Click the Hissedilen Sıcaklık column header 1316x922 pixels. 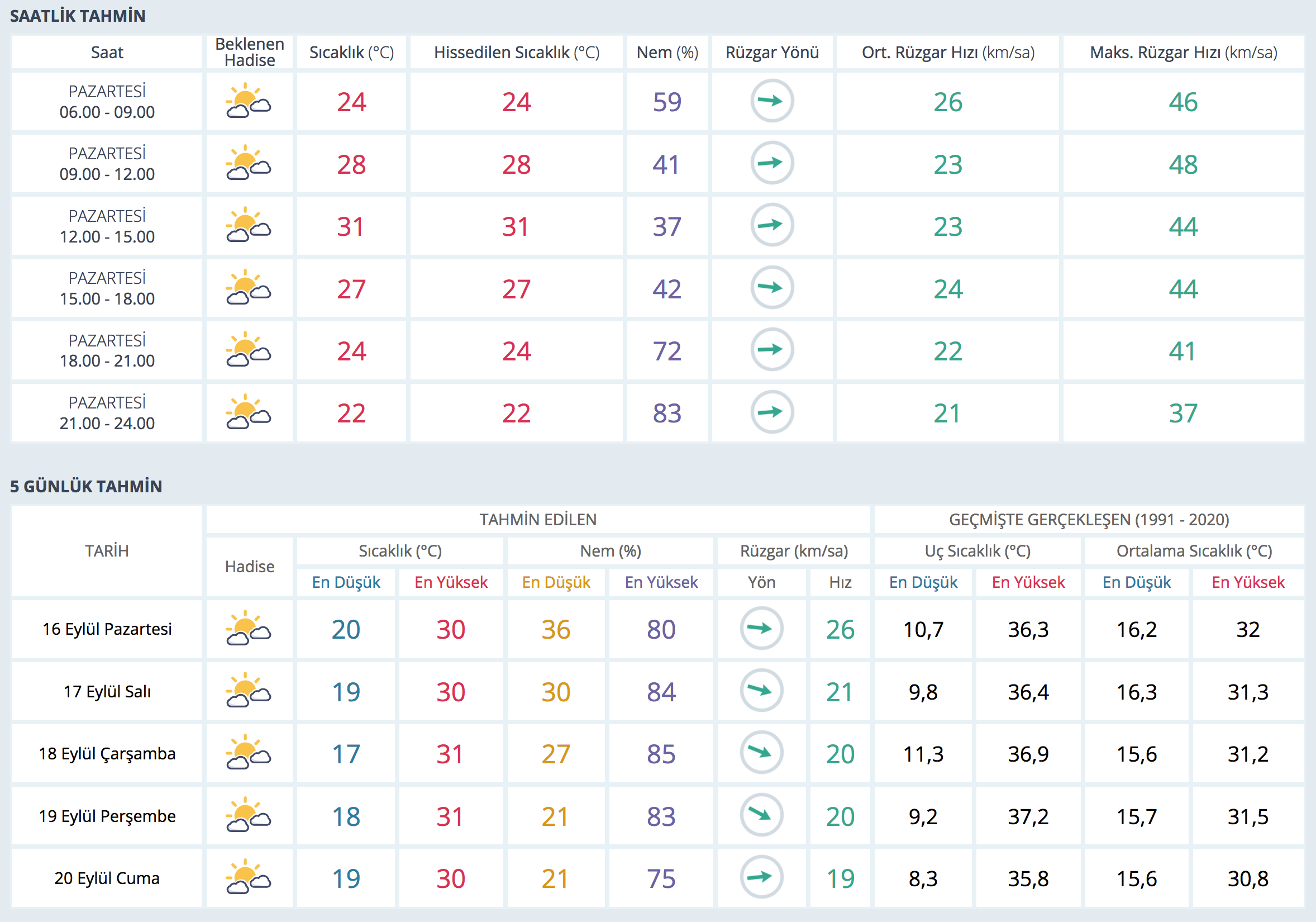click(517, 53)
